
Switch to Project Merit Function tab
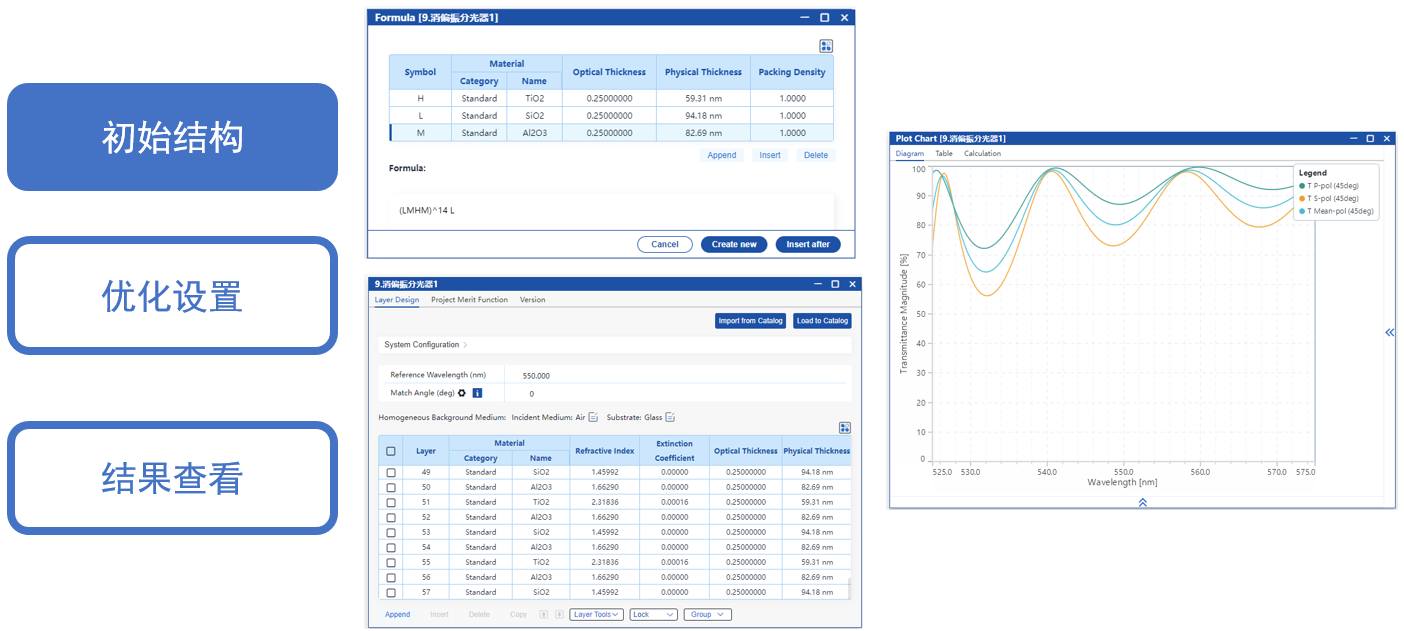469,300
